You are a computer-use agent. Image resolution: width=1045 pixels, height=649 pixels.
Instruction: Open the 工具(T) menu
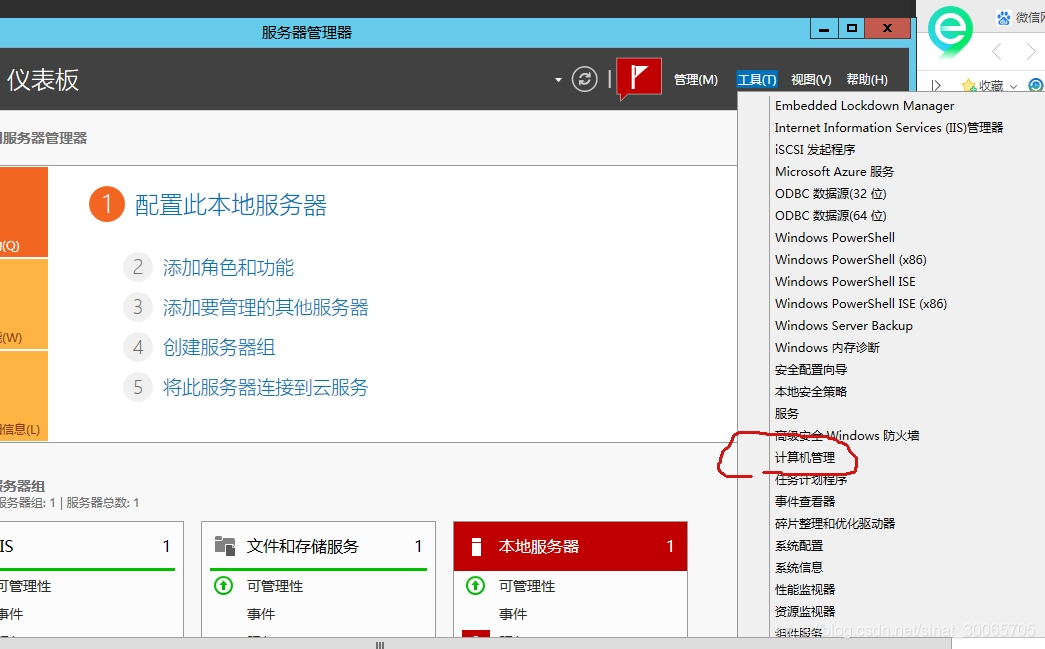(756, 80)
